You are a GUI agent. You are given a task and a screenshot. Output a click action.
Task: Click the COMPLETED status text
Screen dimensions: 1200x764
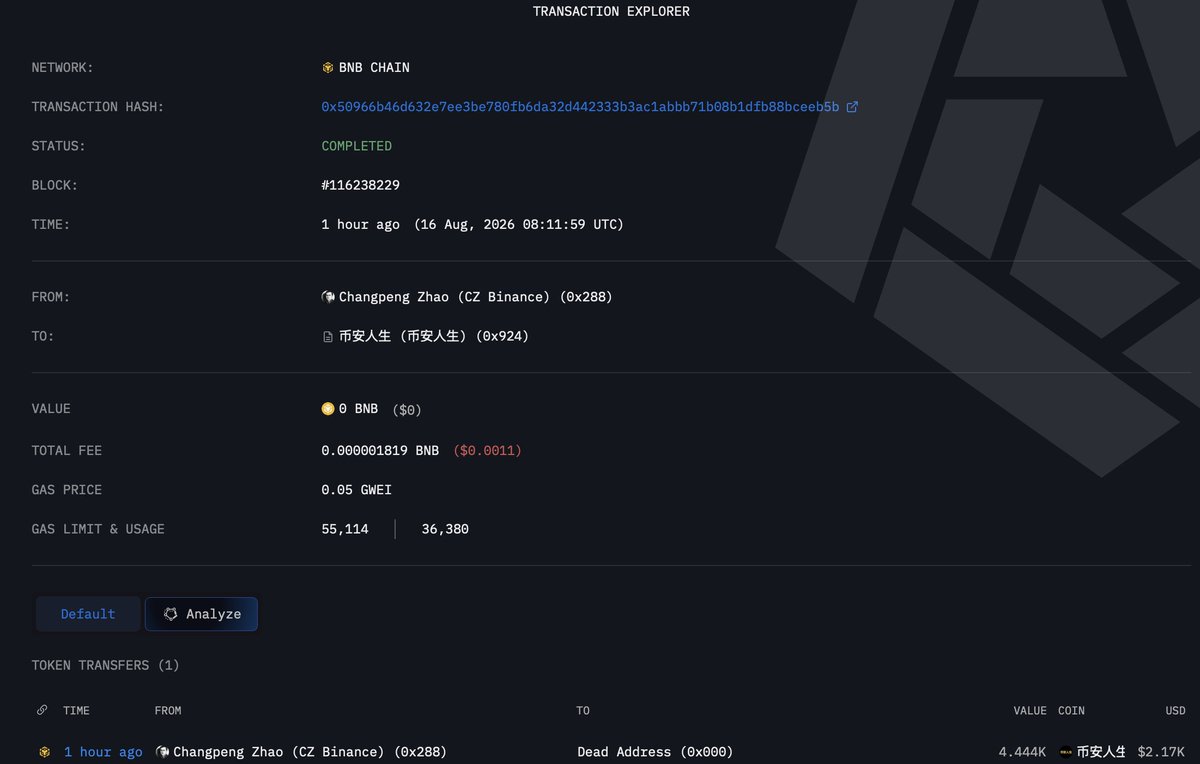(356, 146)
